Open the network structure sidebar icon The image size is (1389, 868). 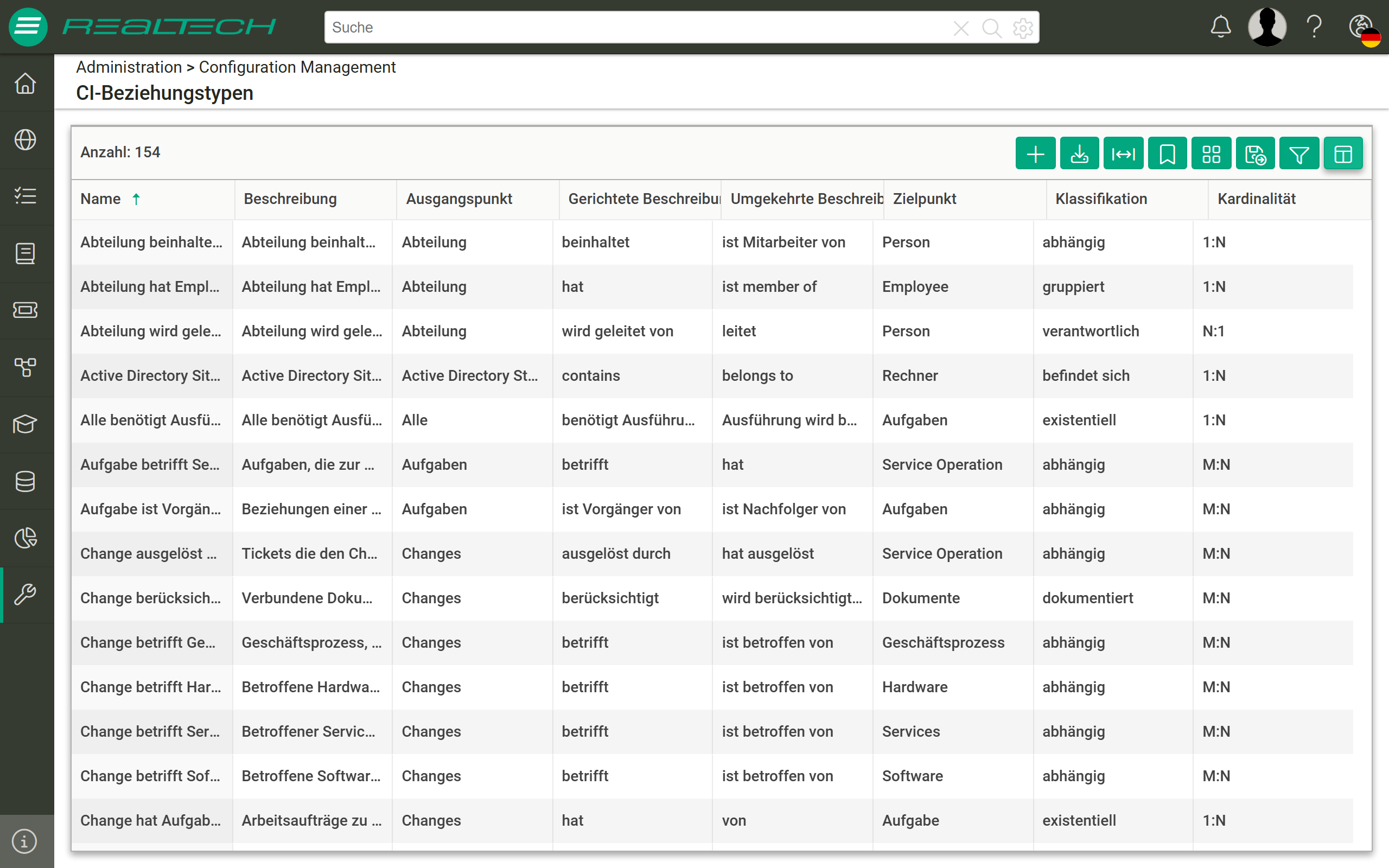click(x=26, y=367)
